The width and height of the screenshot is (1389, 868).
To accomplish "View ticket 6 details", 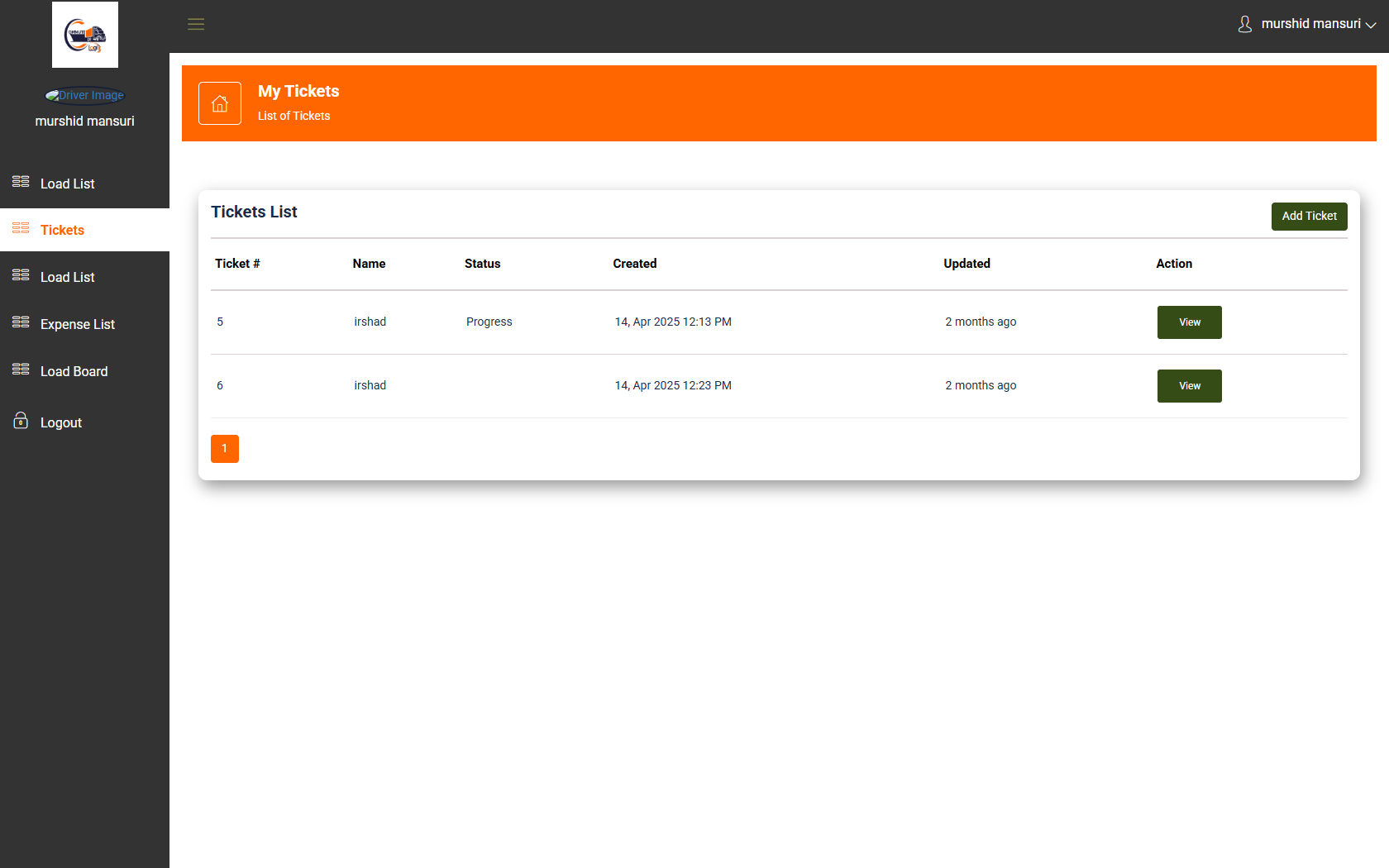I will [x=1189, y=386].
